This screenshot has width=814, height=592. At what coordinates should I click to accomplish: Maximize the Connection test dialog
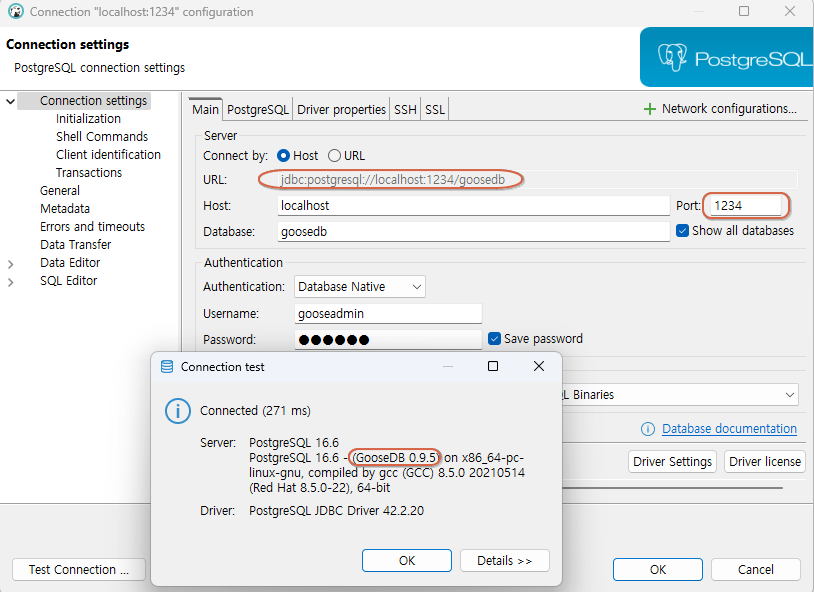493,366
